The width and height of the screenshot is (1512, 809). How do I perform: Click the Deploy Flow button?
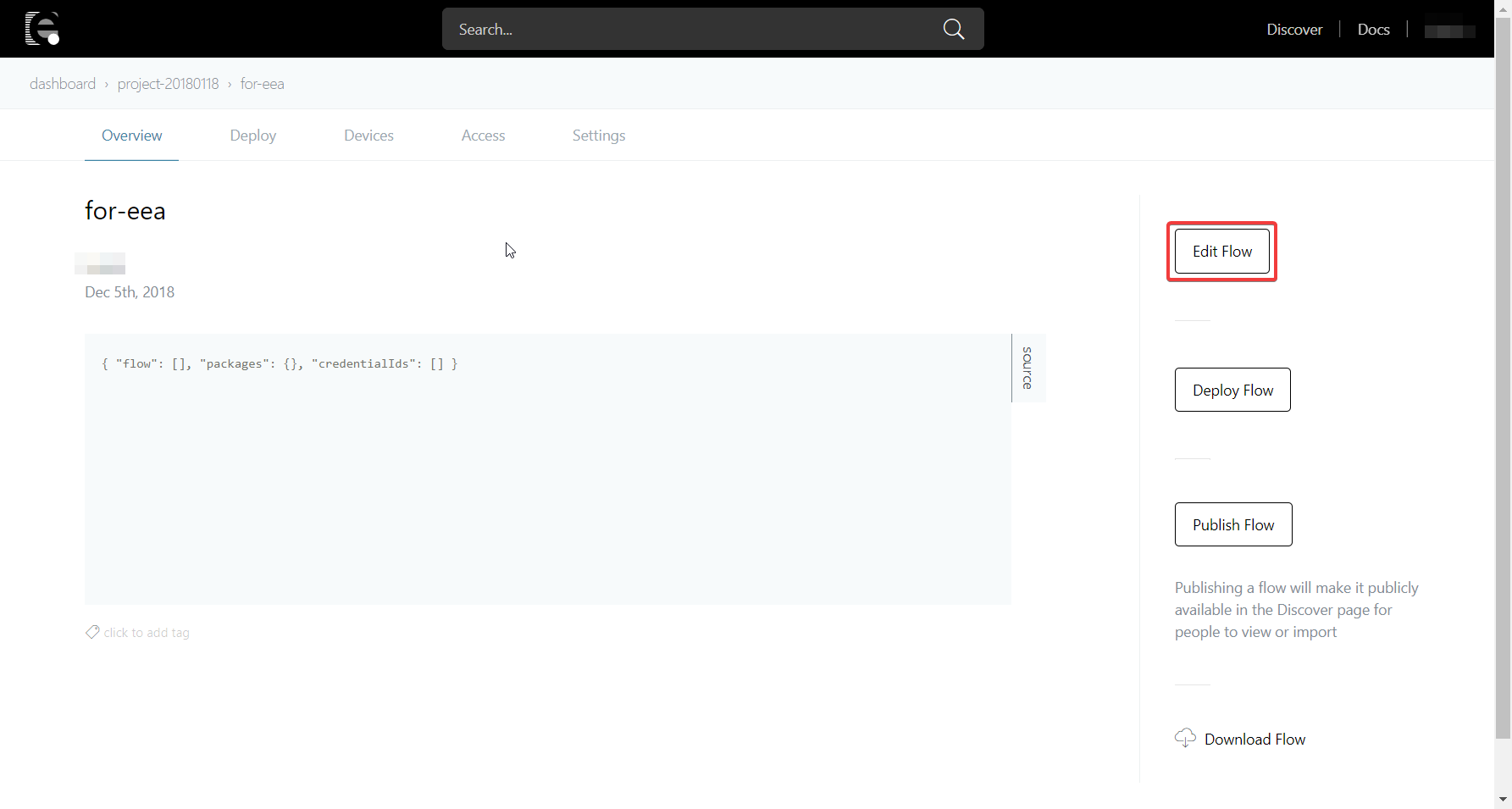[1232, 390]
